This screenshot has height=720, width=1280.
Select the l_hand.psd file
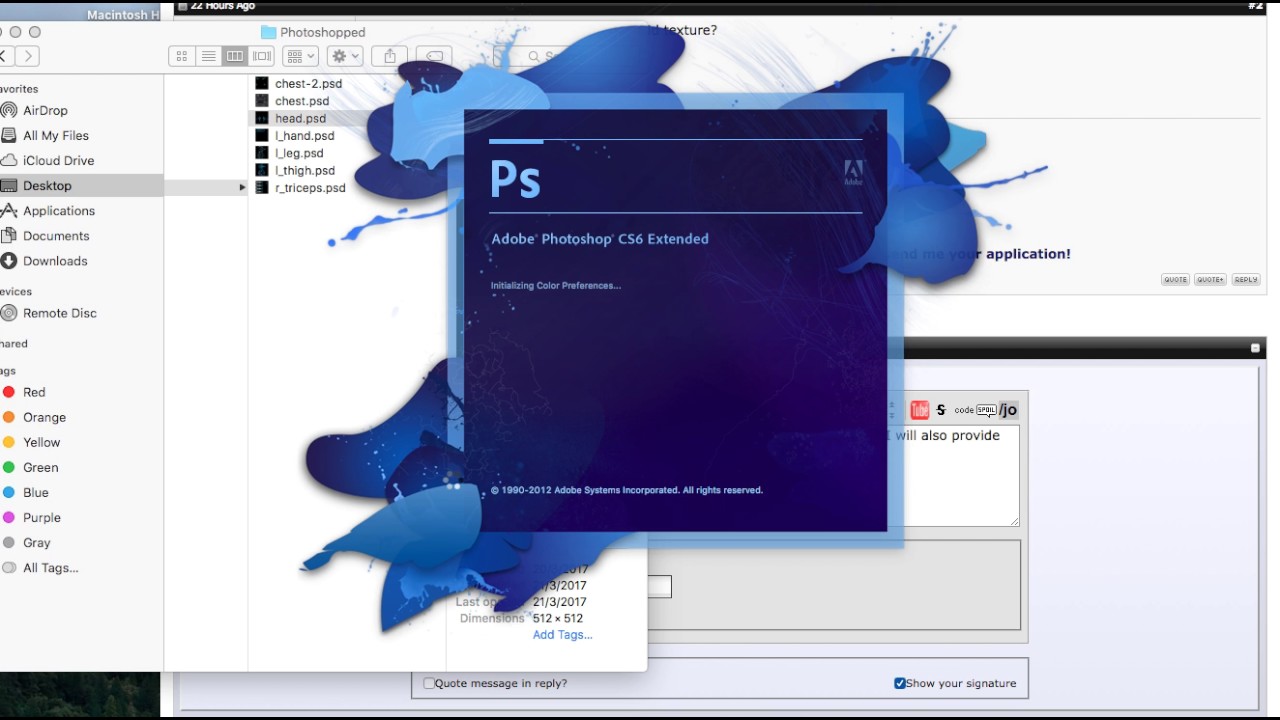304,136
